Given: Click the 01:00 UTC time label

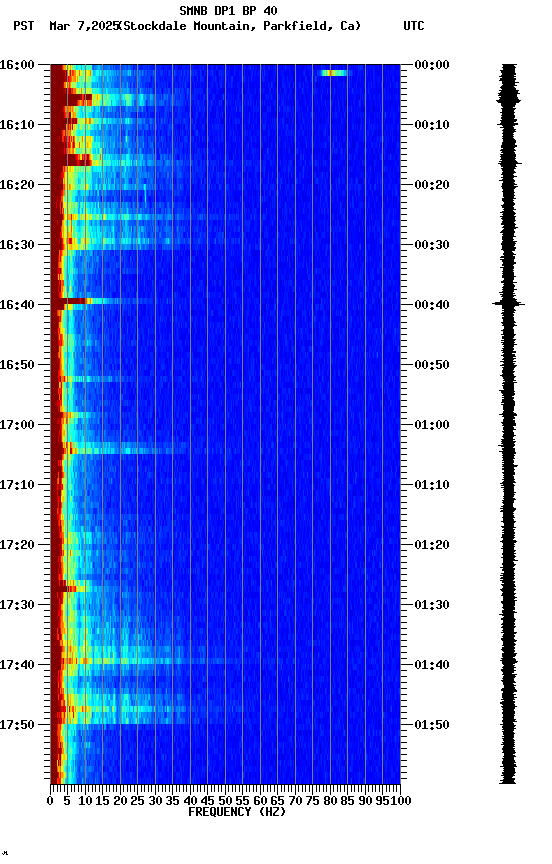Looking at the screenshot, I should pos(432,425).
